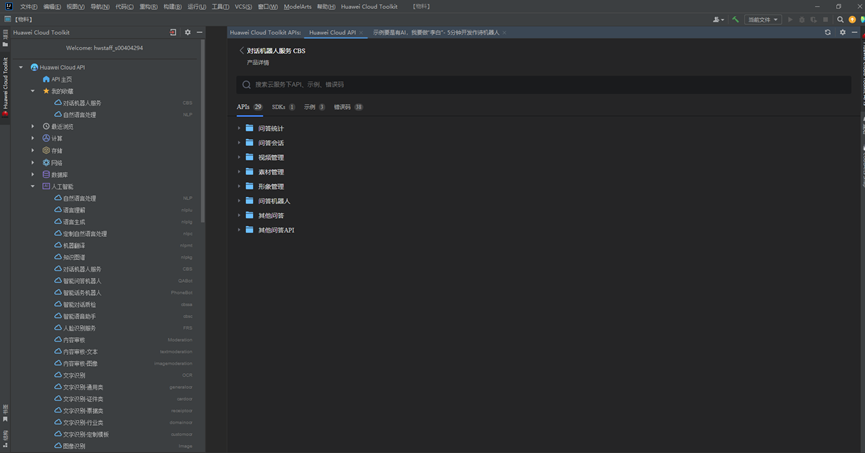Viewport: 865px width, 453px height.
Task: Switch to the 错误码 tab
Action: [348, 107]
